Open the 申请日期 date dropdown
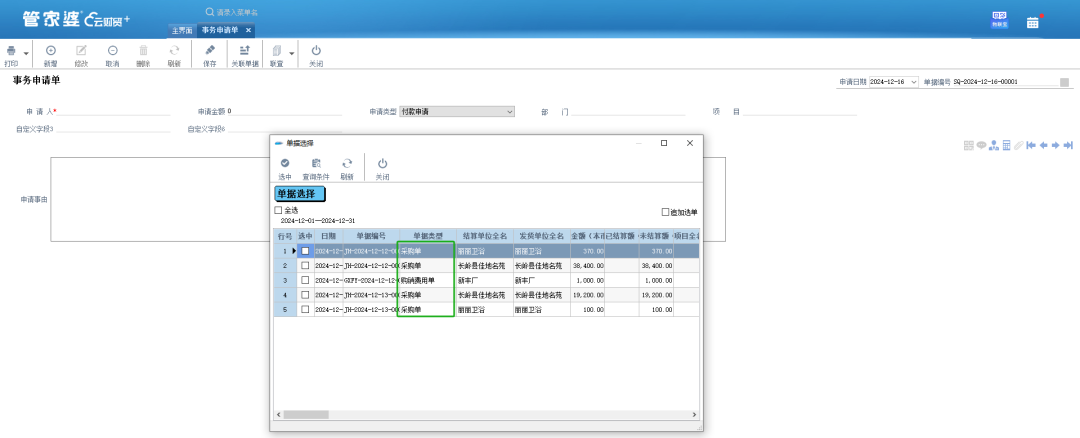The image size is (1080, 438). coord(913,82)
